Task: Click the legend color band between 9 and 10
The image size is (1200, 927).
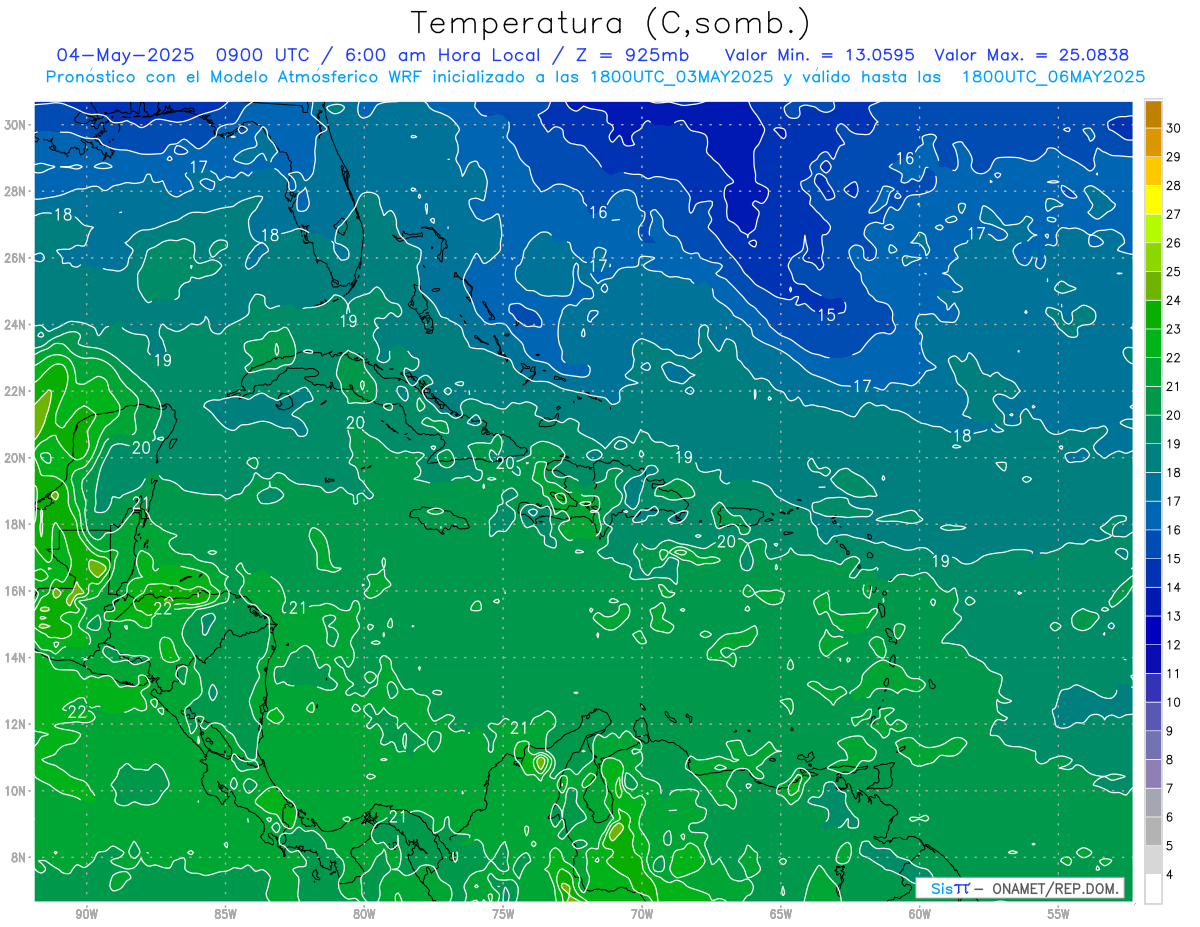Action: coord(1153,717)
